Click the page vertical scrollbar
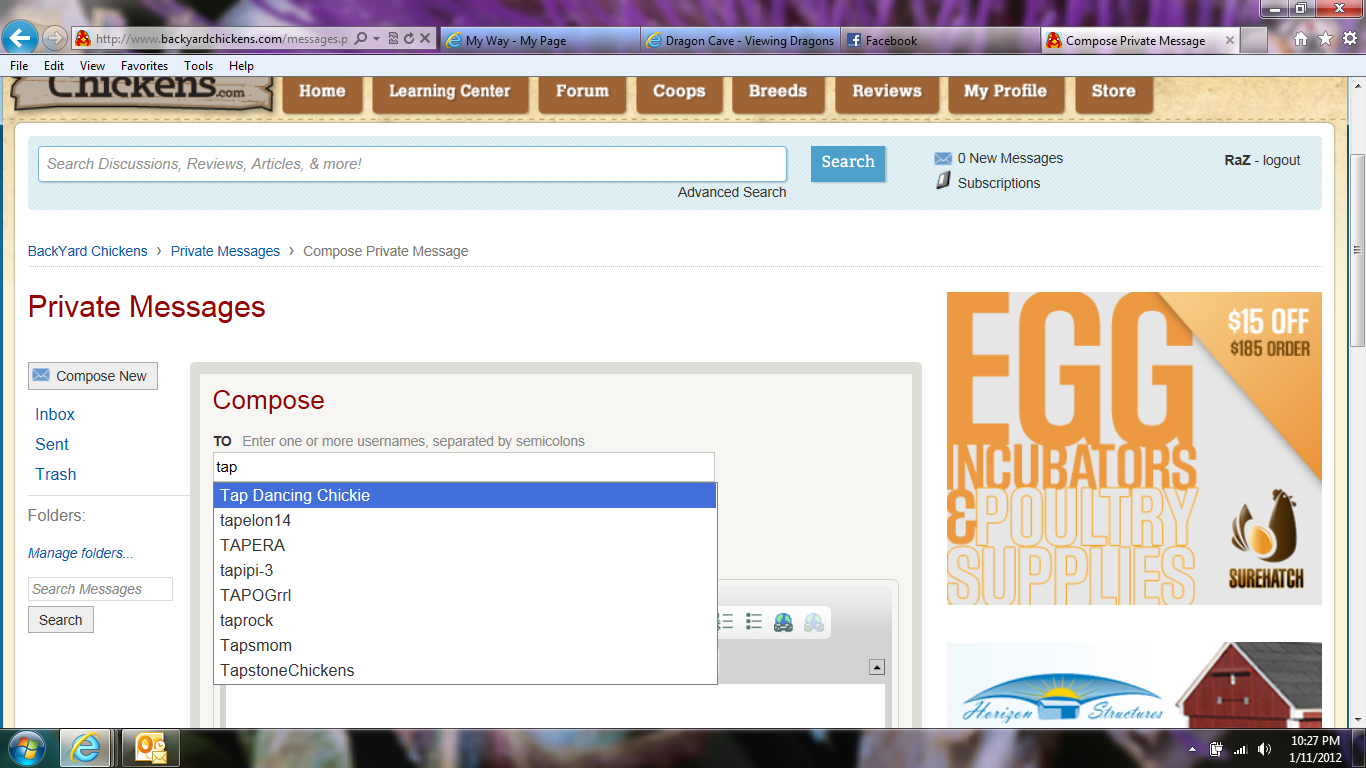 1357,250
